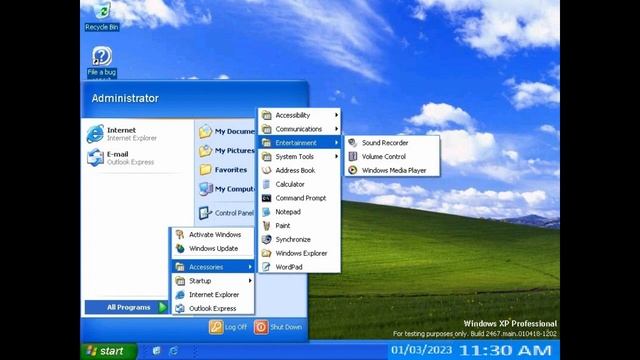Click the All Programs label

coord(129,307)
